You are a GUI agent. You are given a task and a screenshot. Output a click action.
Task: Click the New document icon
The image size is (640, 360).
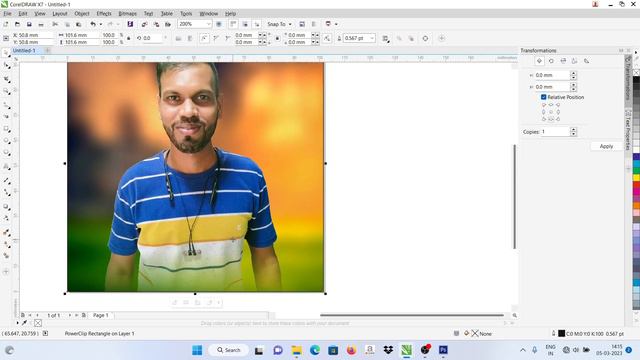[x=6, y=24]
